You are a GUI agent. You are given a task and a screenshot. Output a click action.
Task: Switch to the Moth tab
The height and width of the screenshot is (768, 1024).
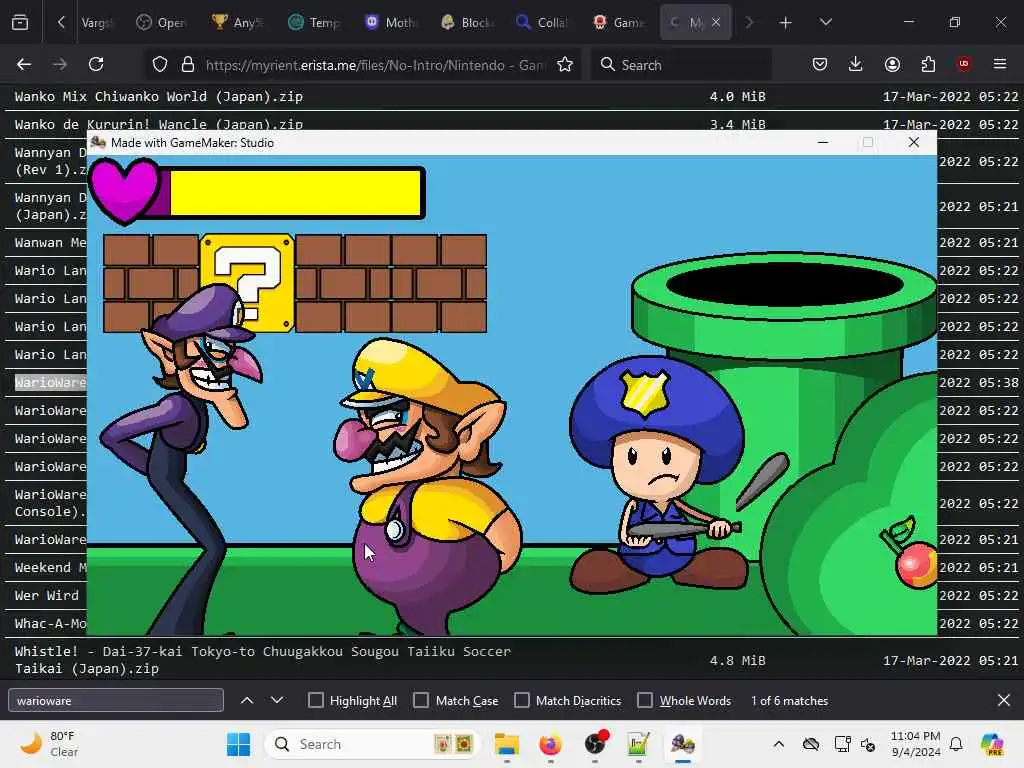(390, 22)
